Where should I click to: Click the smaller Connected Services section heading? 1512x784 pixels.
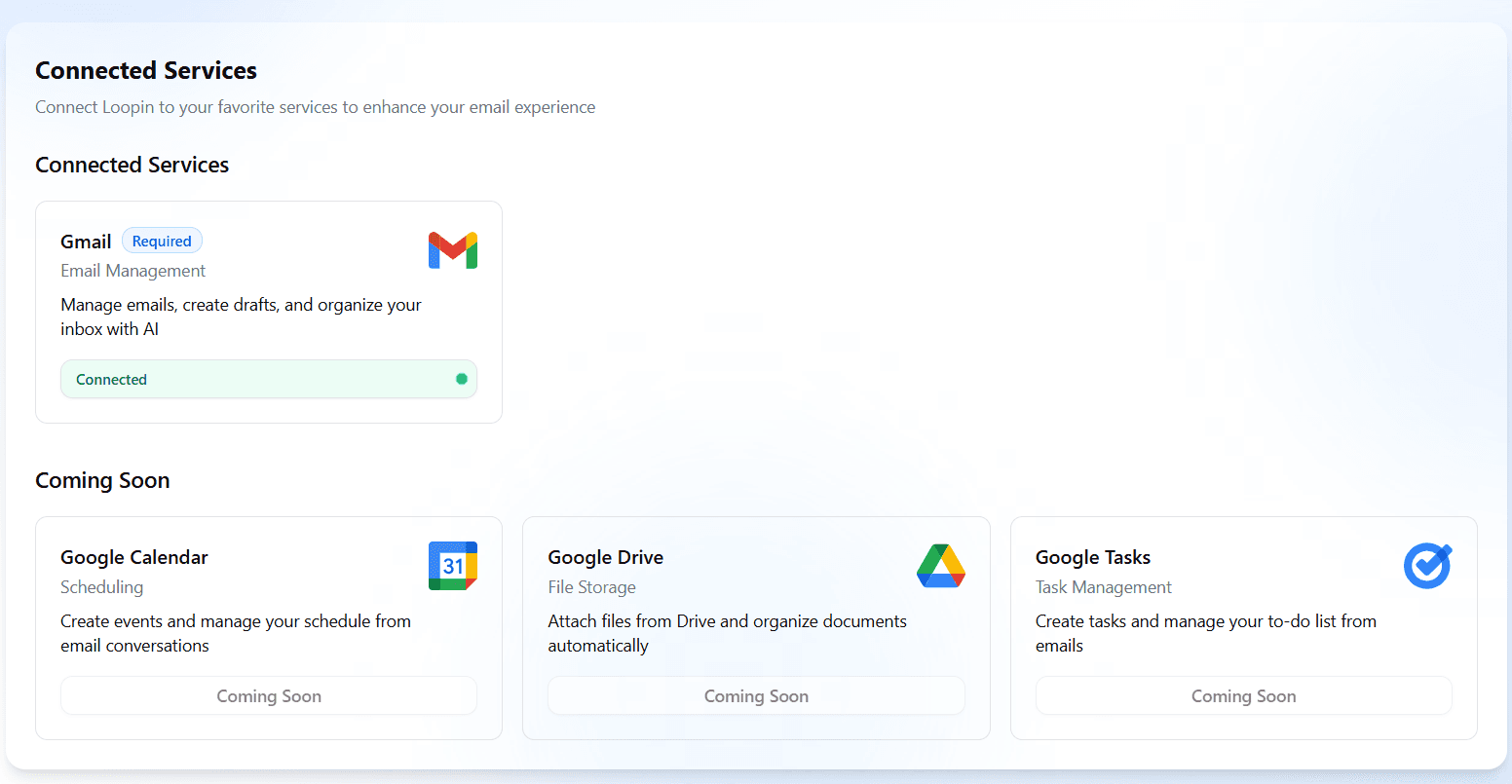click(x=132, y=165)
